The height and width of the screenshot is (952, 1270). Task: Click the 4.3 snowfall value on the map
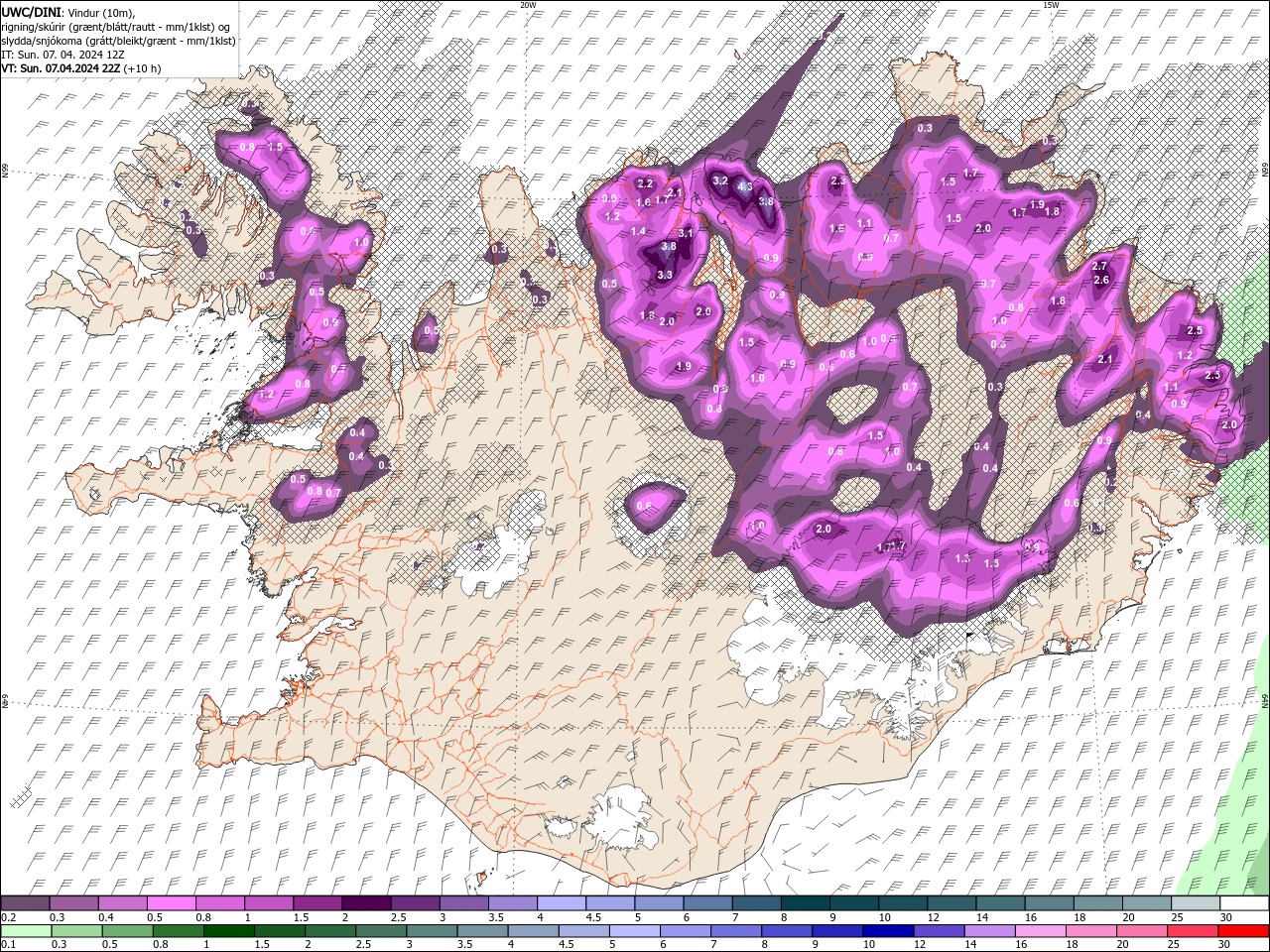point(746,186)
